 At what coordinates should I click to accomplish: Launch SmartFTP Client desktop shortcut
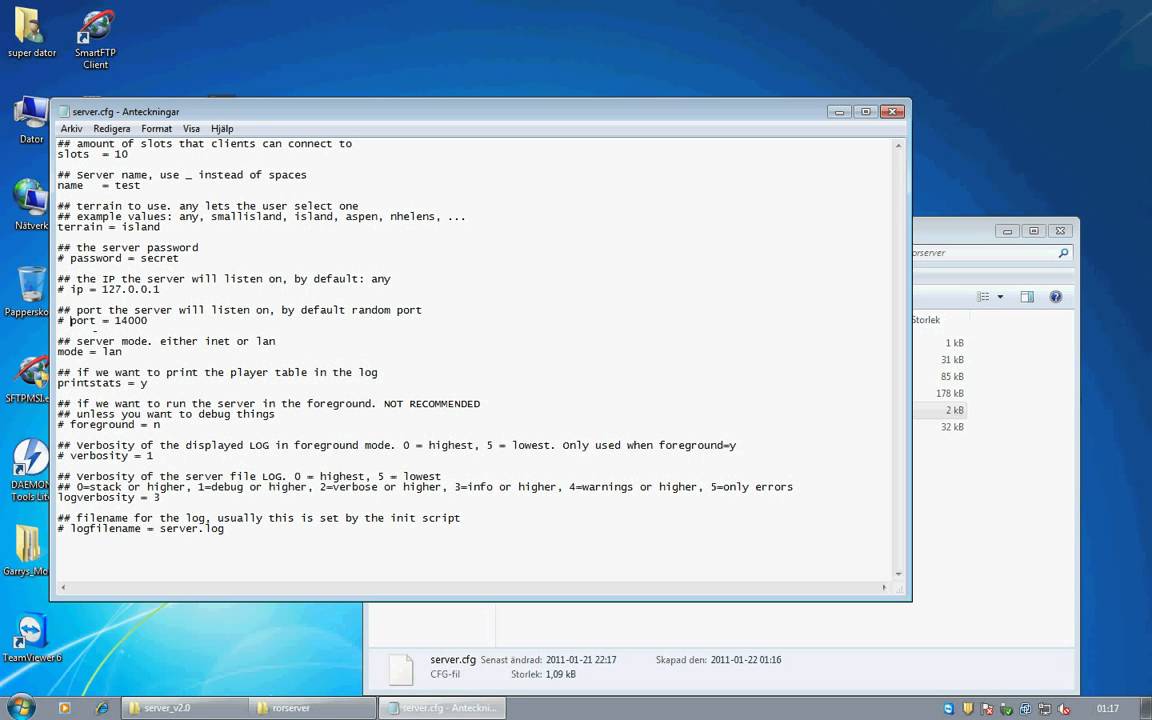click(x=96, y=38)
